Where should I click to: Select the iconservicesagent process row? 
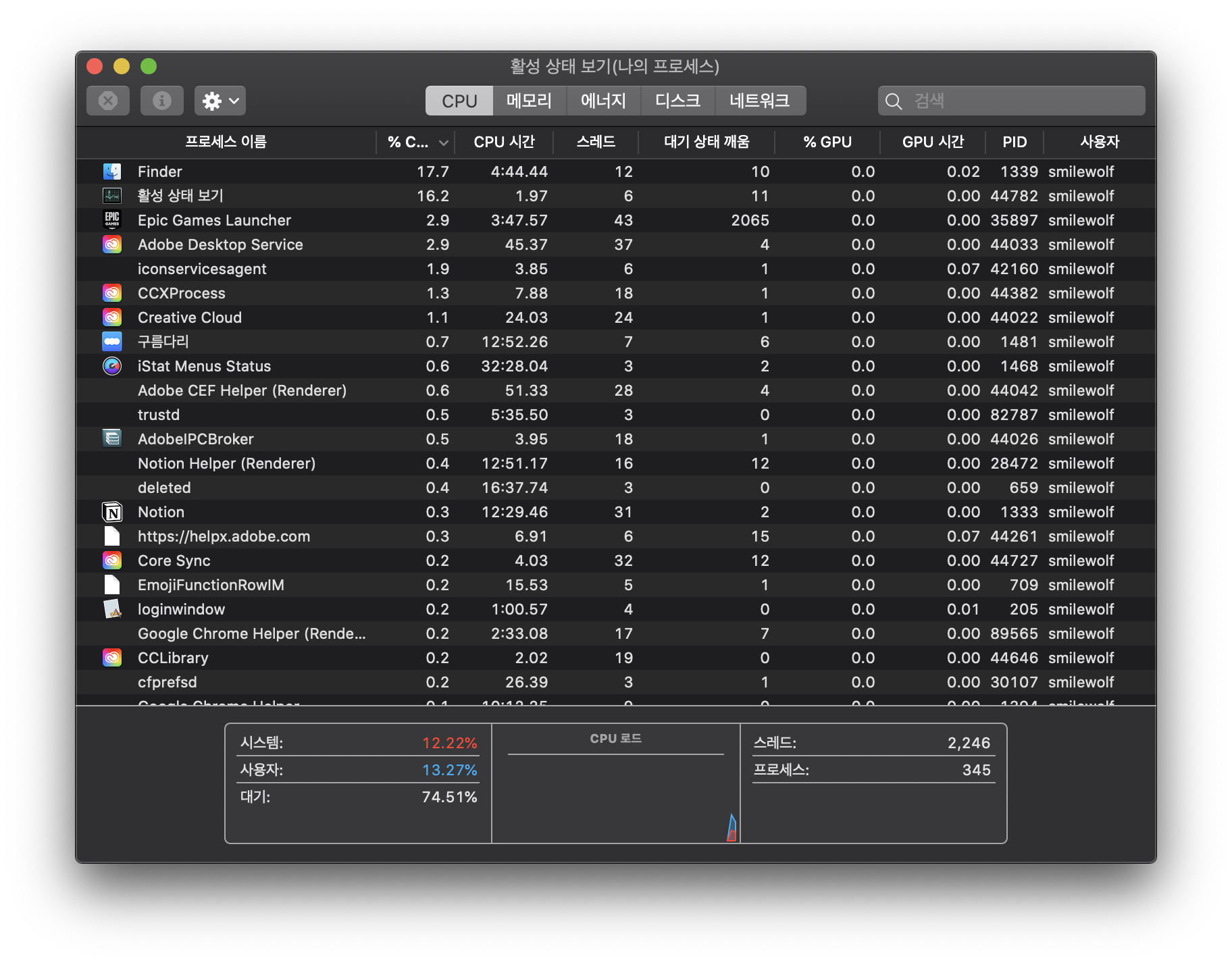click(616, 269)
